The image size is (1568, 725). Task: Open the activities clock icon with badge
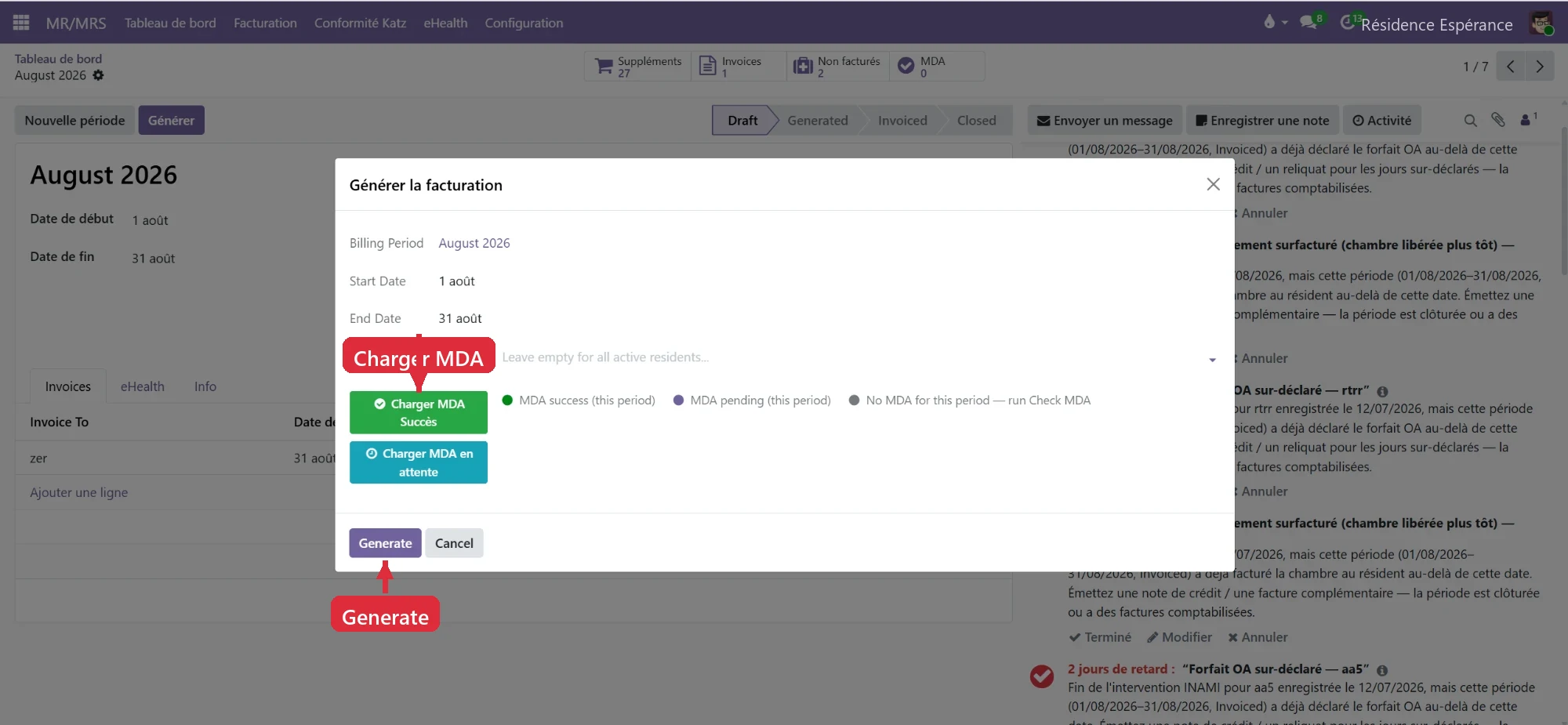1347,22
